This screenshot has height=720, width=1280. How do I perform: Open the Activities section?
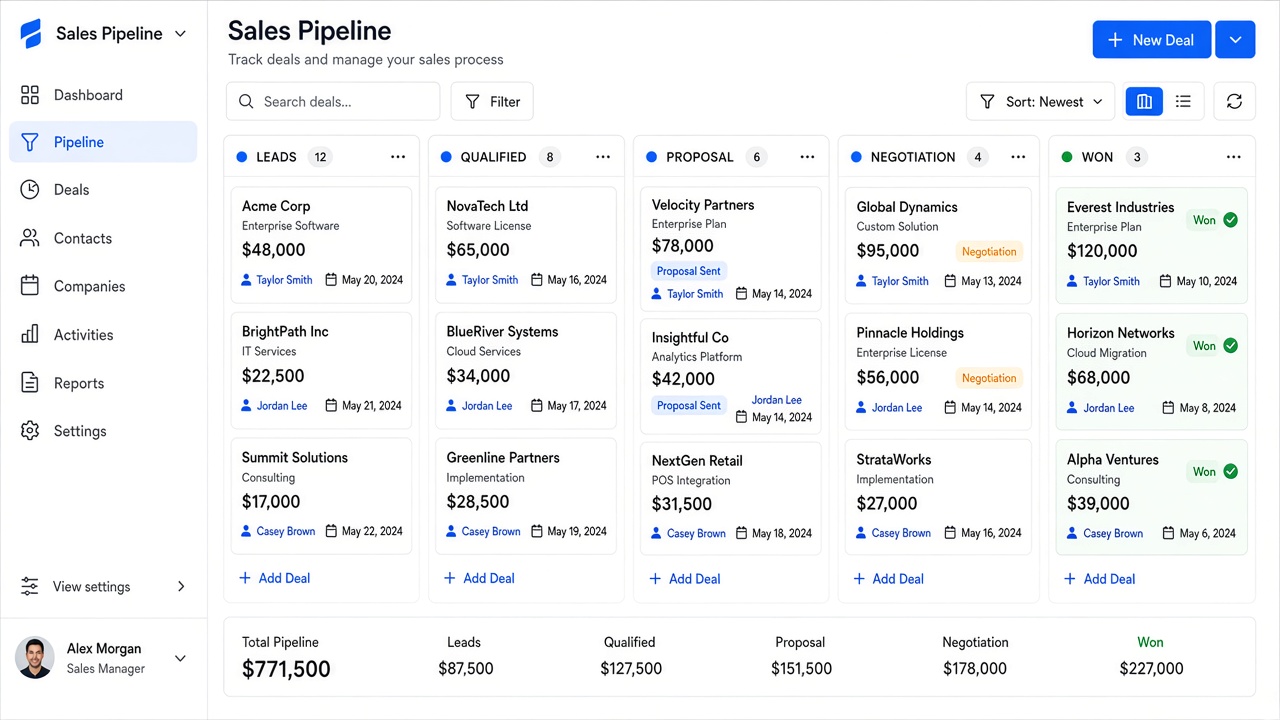pos(103,334)
